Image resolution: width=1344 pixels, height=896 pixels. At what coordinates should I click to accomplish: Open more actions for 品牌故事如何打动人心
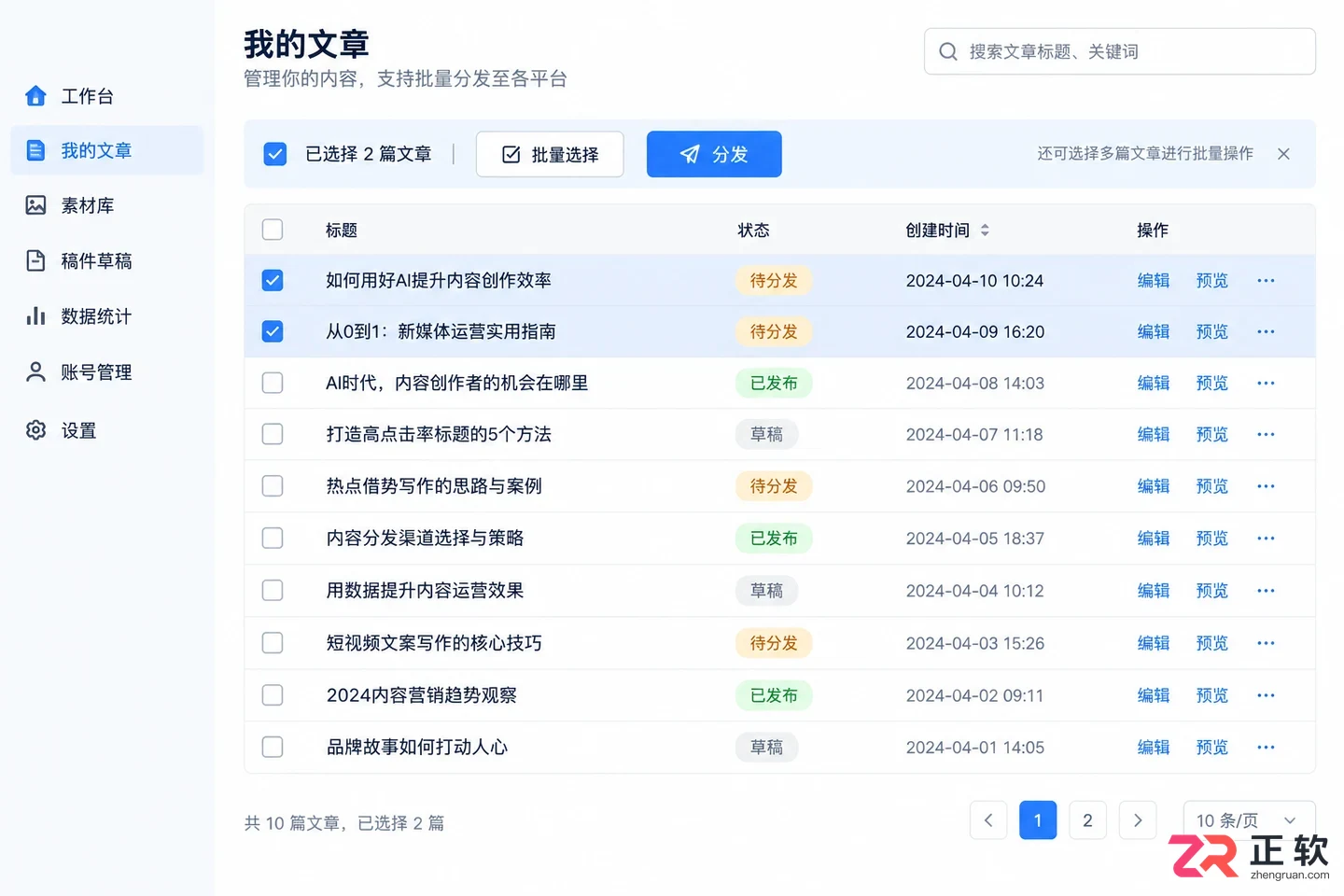(x=1266, y=747)
